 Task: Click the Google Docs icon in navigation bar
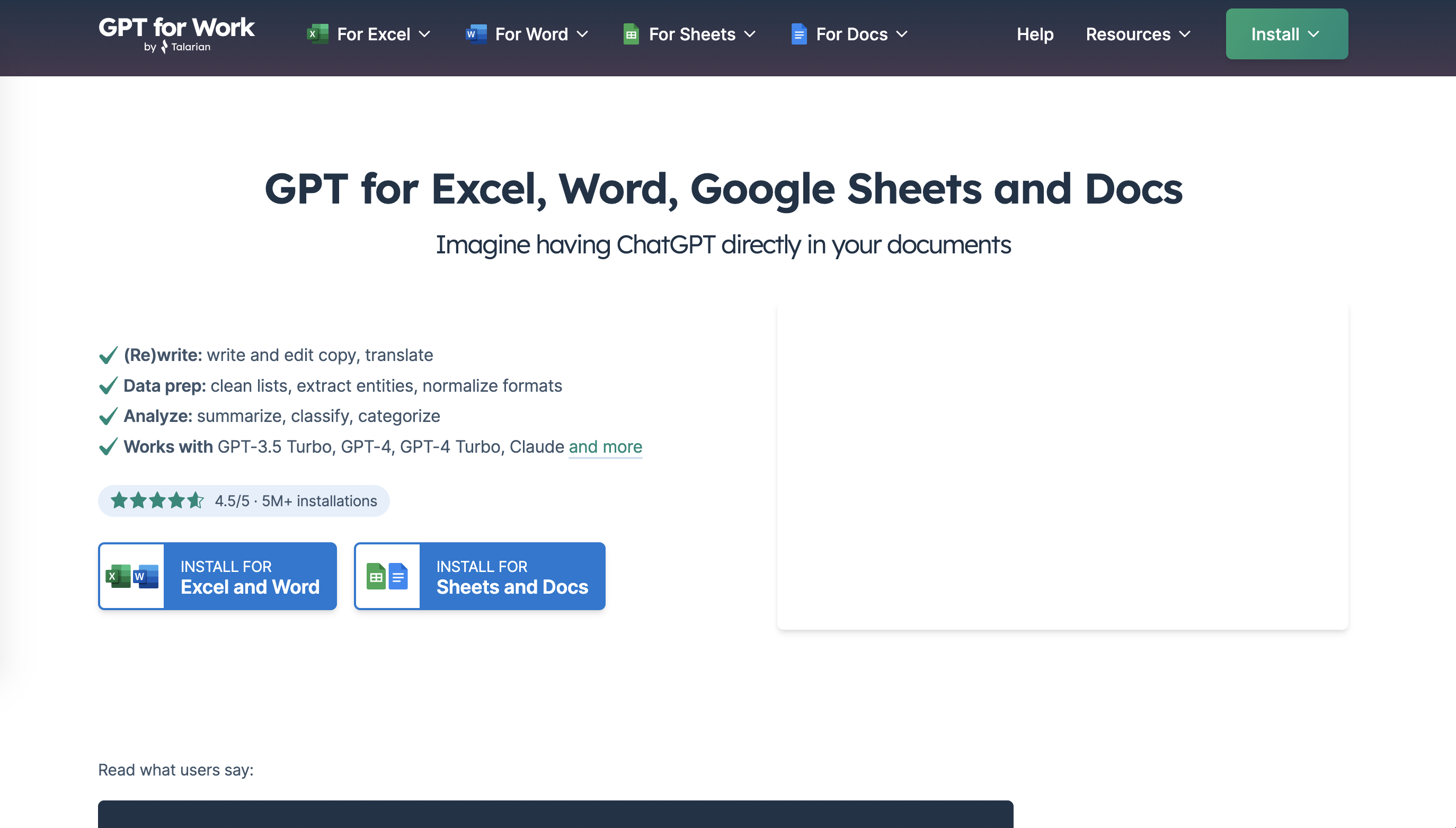point(798,34)
